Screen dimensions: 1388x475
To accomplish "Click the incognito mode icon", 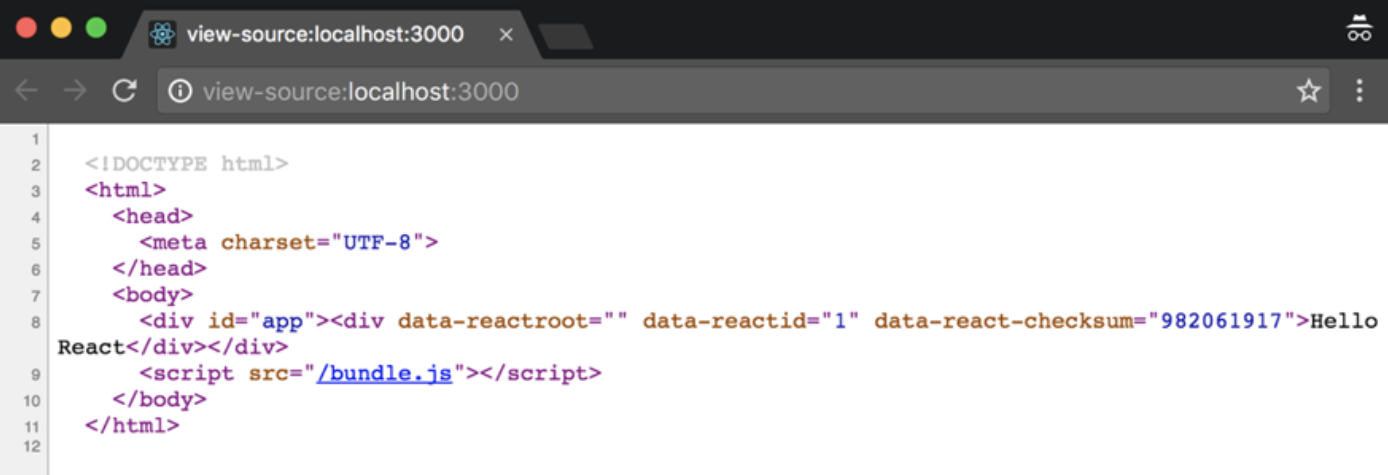I will tap(1358, 29).
